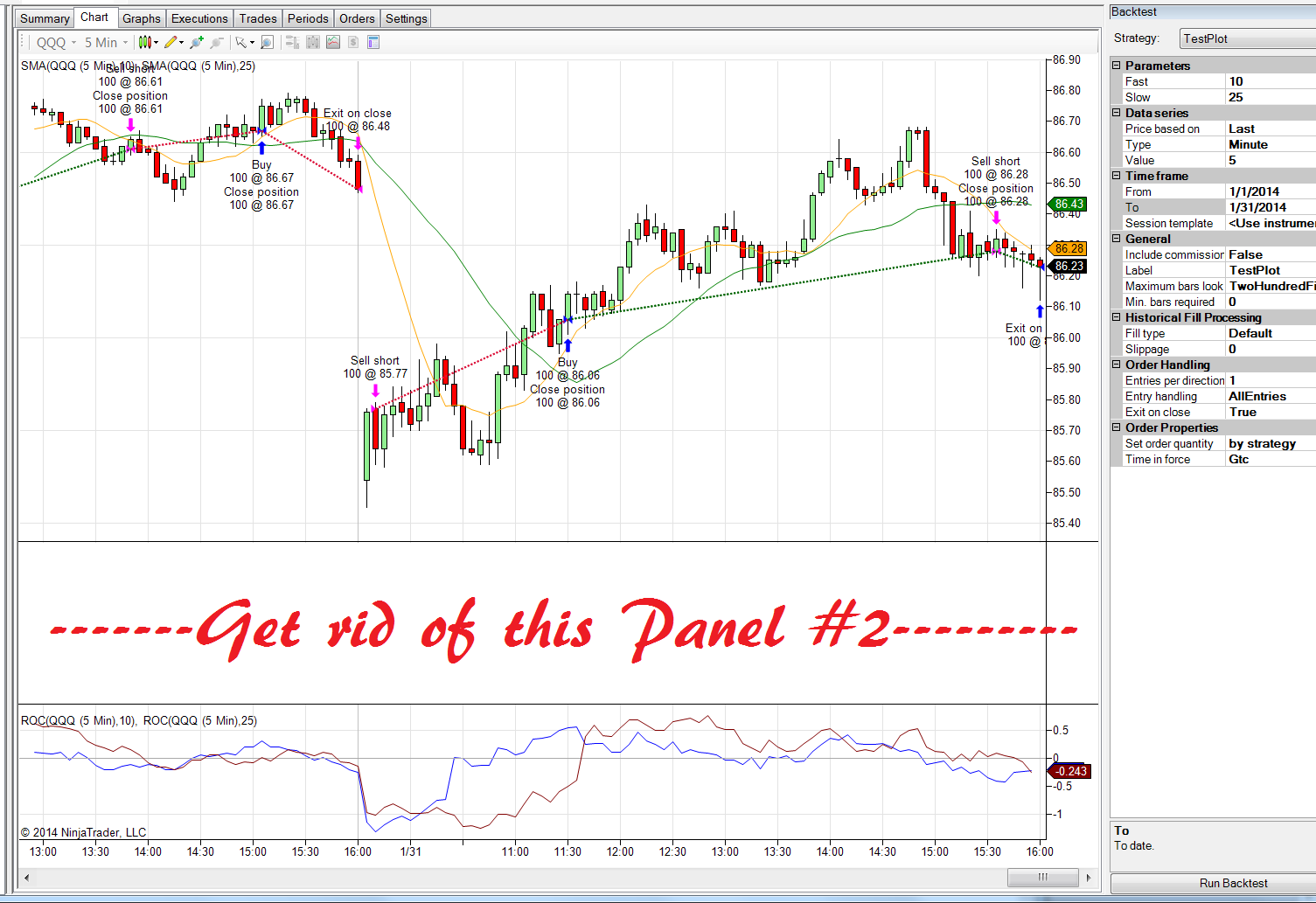
Task: Open the 5 Min interval dropdown
Action: tap(106, 42)
